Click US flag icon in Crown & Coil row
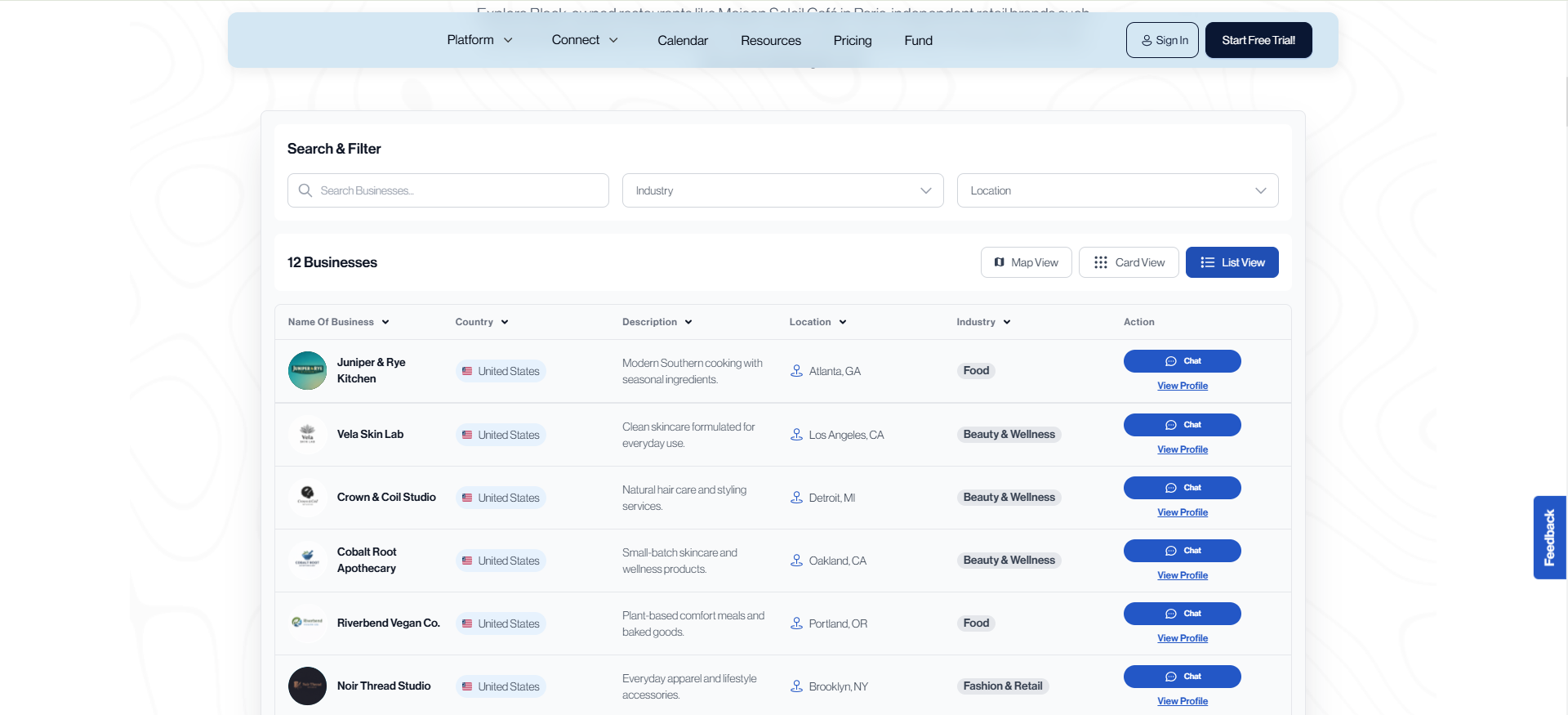This screenshot has width=1568, height=715. [x=467, y=498]
